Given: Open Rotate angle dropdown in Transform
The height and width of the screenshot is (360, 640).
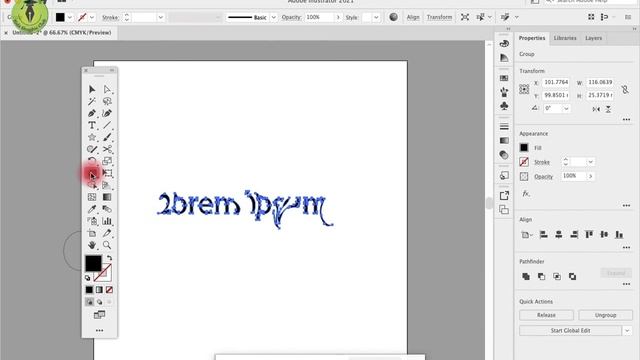Looking at the screenshot, I should click(566, 109).
